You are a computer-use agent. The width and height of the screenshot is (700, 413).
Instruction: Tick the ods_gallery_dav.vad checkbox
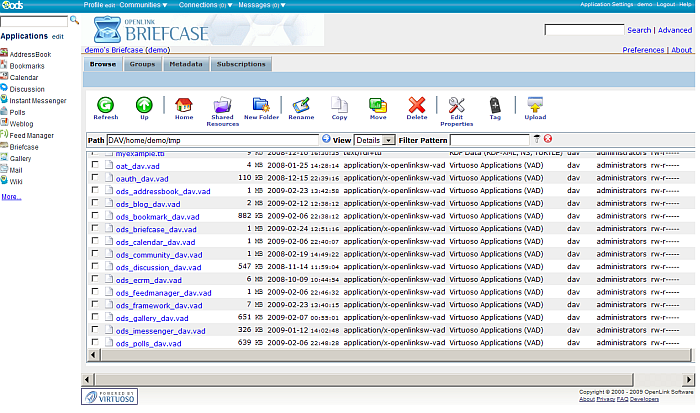pos(96,317)
